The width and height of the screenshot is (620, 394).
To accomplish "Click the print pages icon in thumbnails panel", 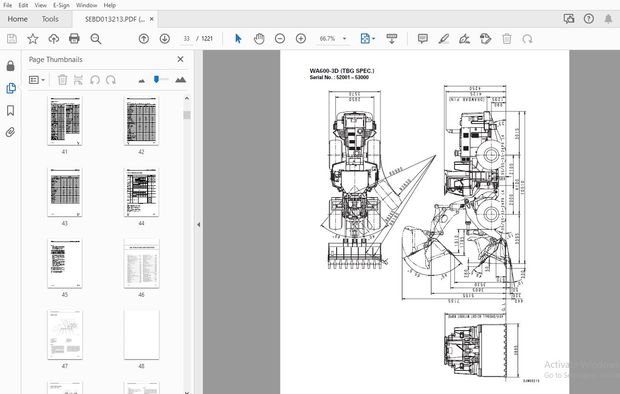I will coord(78,80).
